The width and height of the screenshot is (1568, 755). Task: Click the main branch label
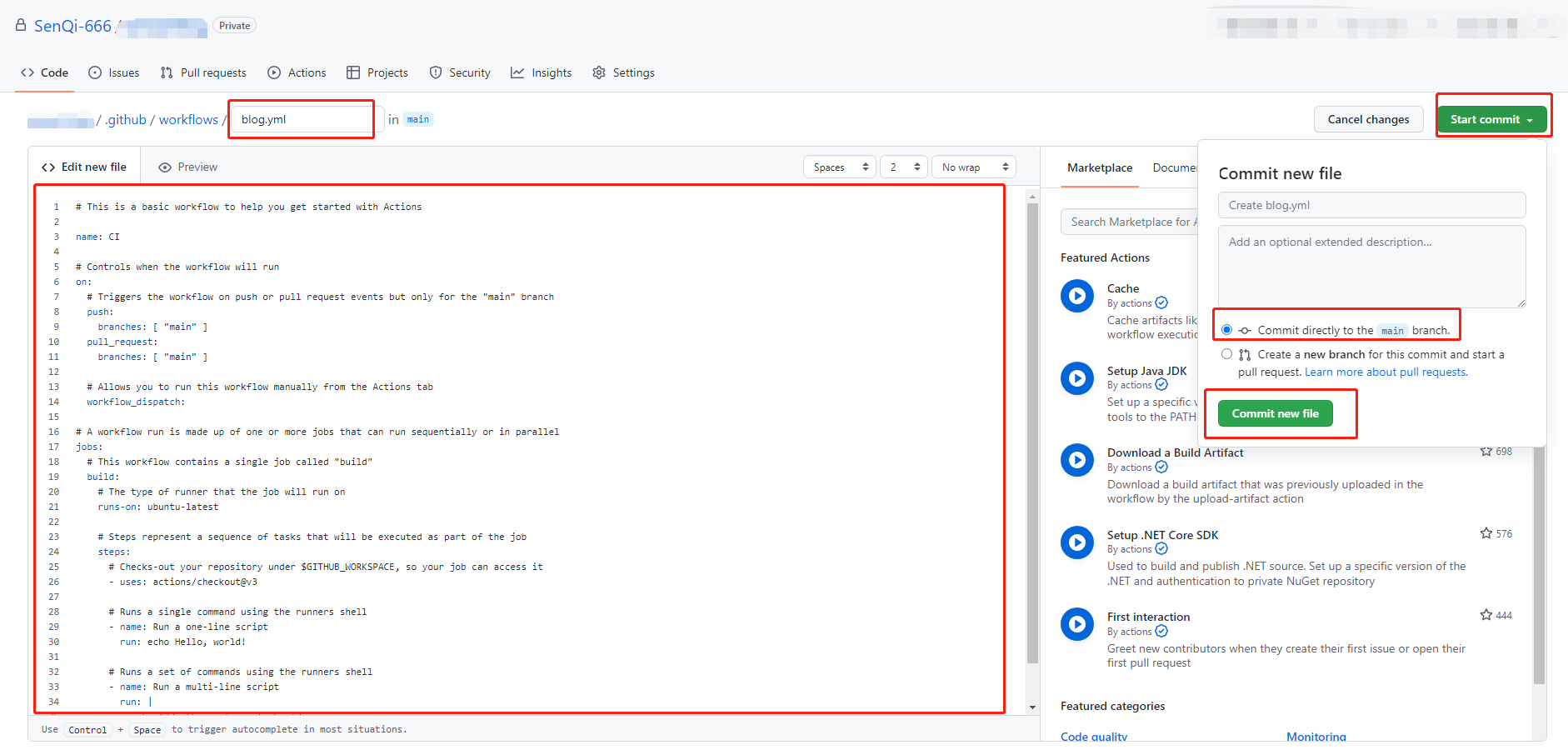pos(418,119)
